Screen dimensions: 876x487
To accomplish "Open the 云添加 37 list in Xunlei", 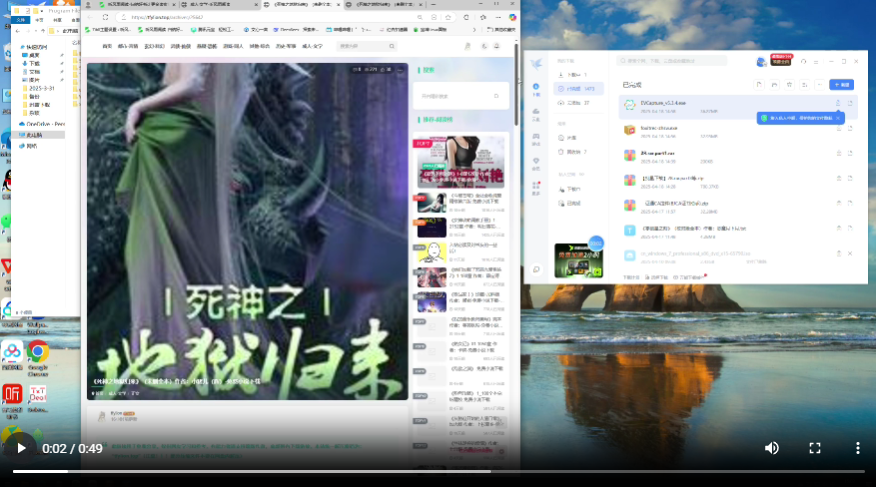I will pos(579,103).
